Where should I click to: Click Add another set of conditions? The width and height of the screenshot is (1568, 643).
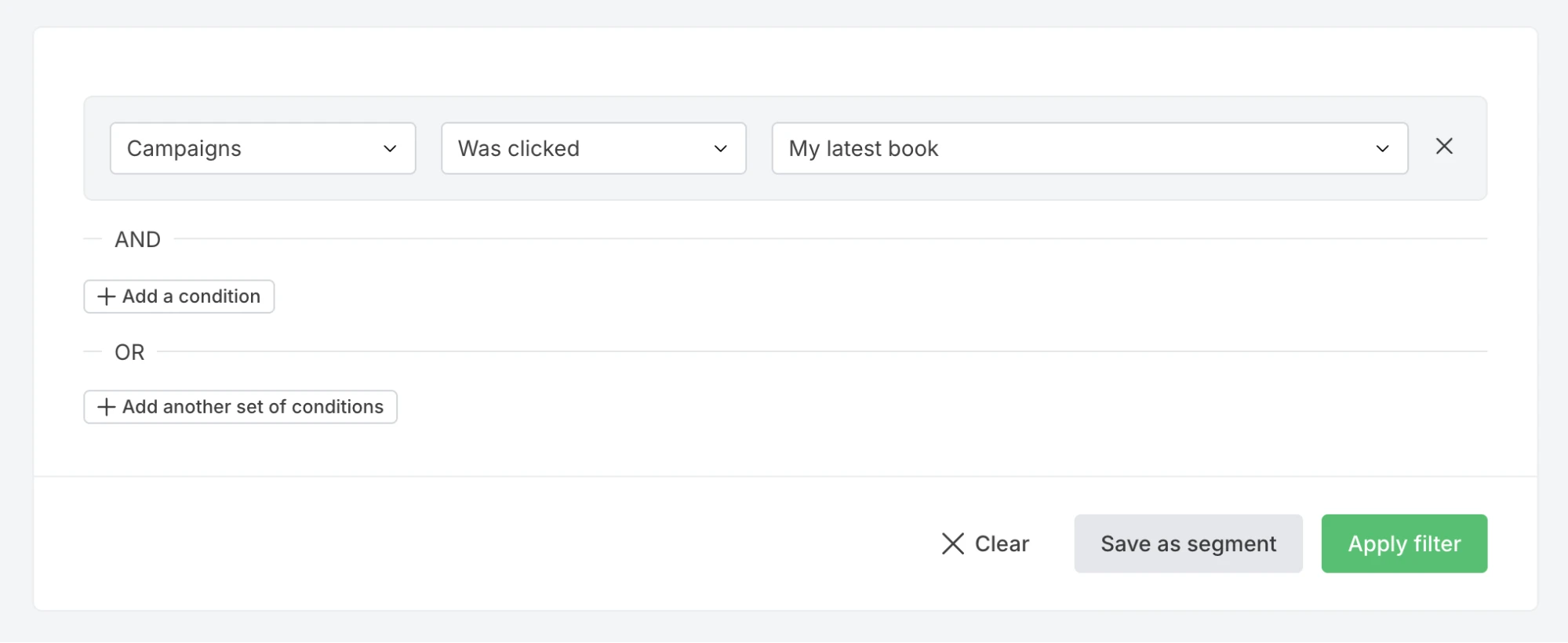(241, 407)
